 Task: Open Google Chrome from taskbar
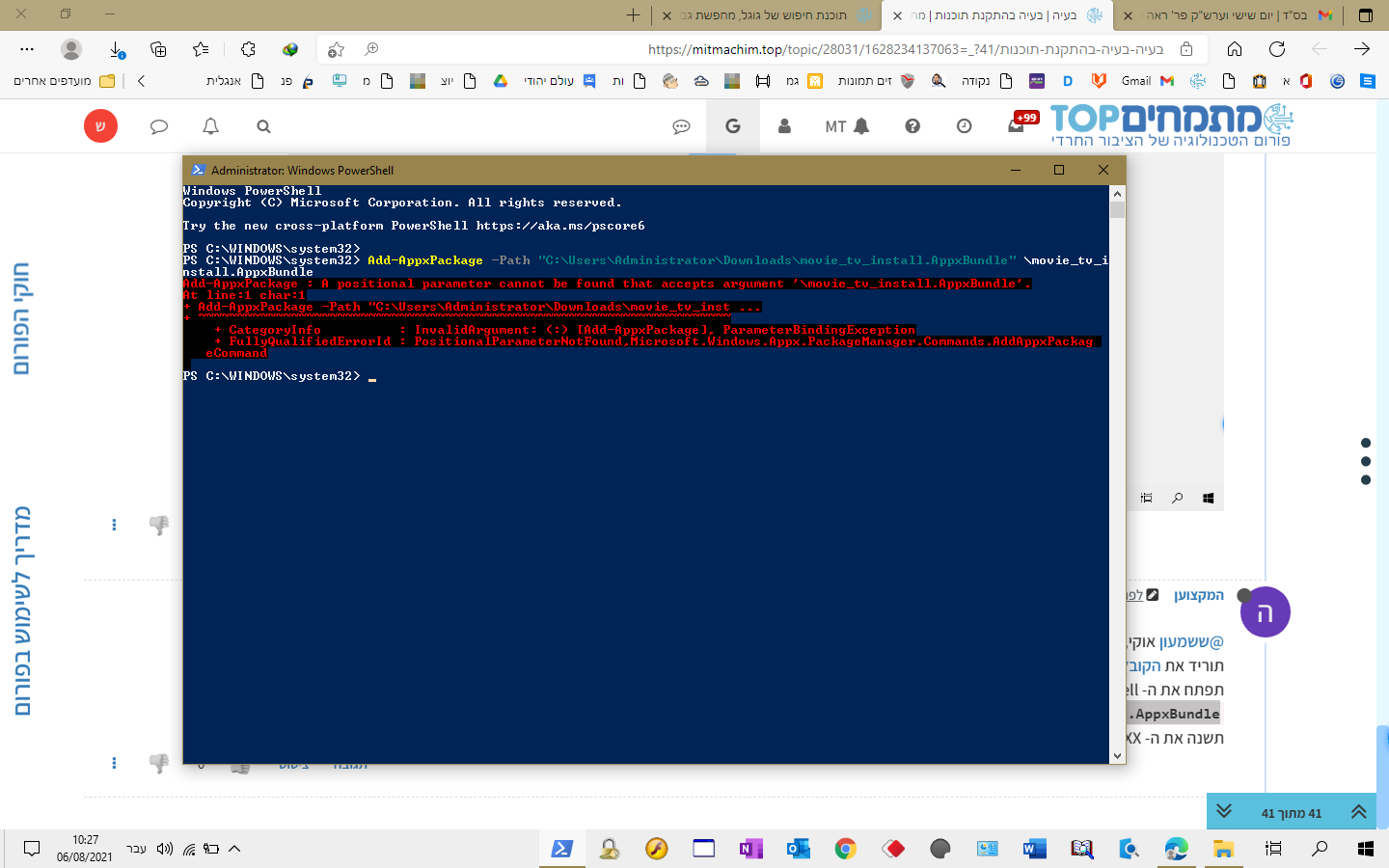tap(846, 849)
